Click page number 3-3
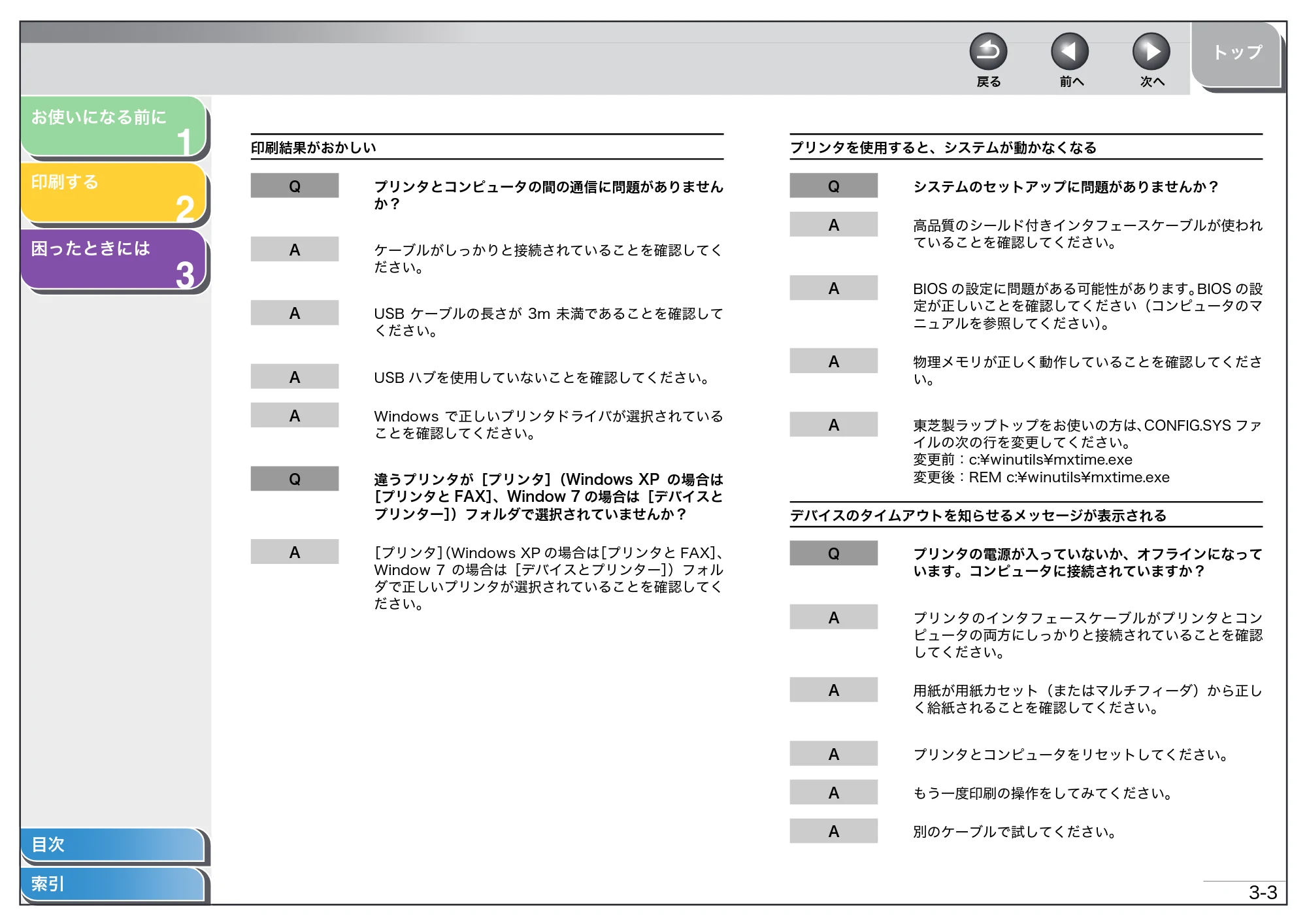 [1263, 893]
